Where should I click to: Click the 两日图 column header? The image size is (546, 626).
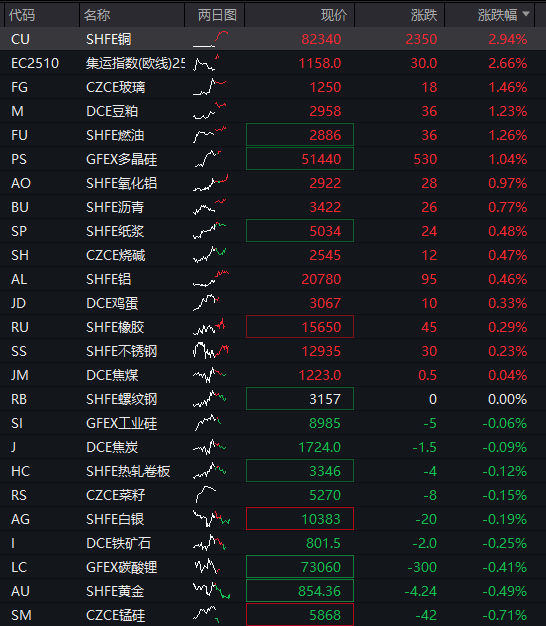[x=217, y=15]
